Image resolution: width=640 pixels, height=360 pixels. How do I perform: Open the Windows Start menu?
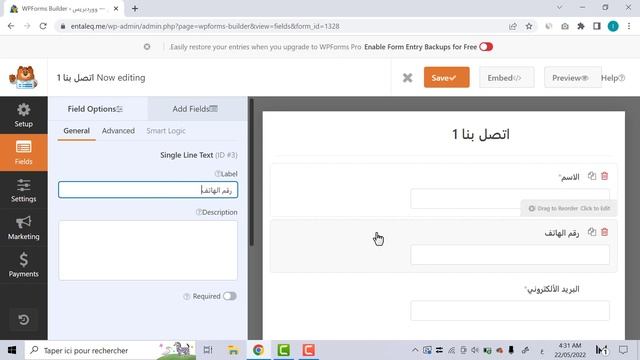[12, 350]
